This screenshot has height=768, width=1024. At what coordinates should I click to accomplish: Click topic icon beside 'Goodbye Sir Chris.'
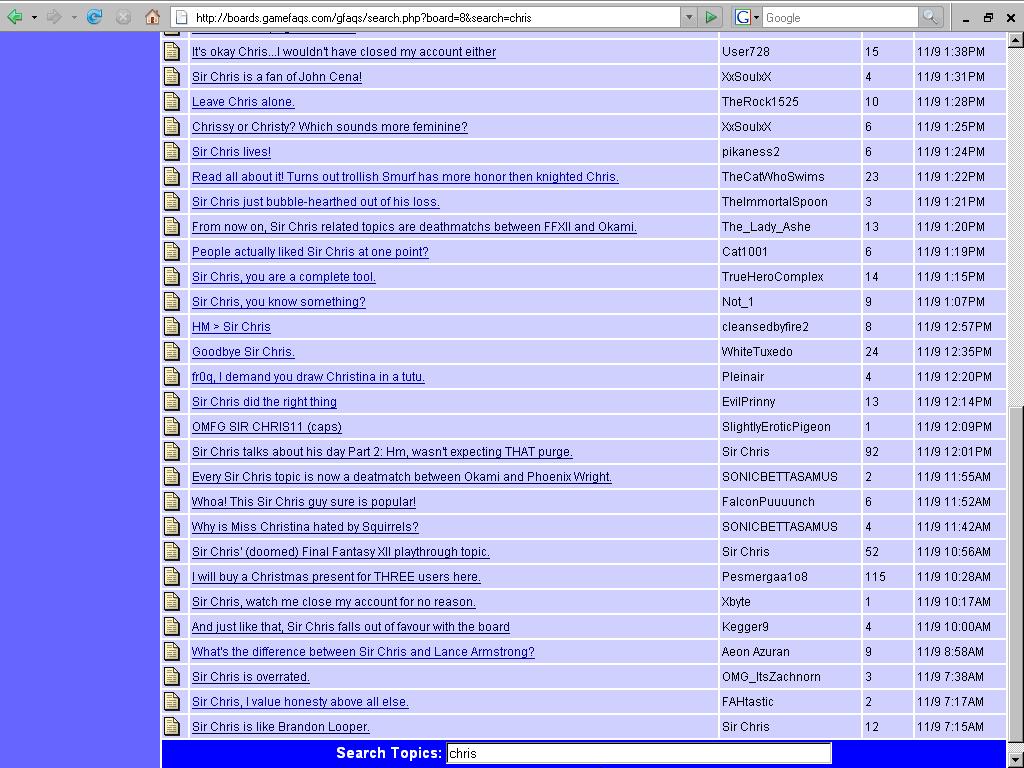(172, 352)
